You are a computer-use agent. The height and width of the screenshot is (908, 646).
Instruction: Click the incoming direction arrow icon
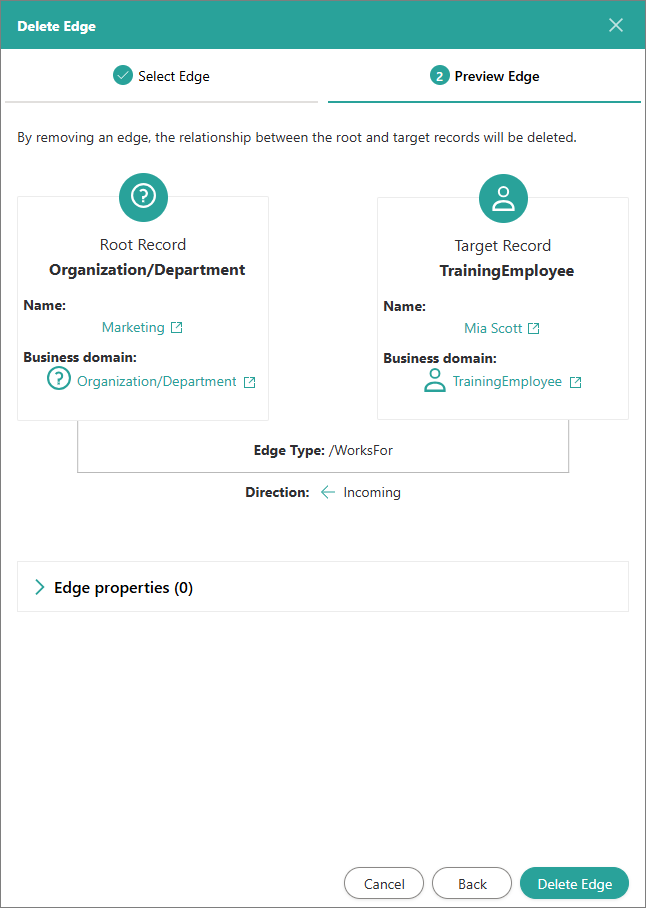(x=328, y=492)
